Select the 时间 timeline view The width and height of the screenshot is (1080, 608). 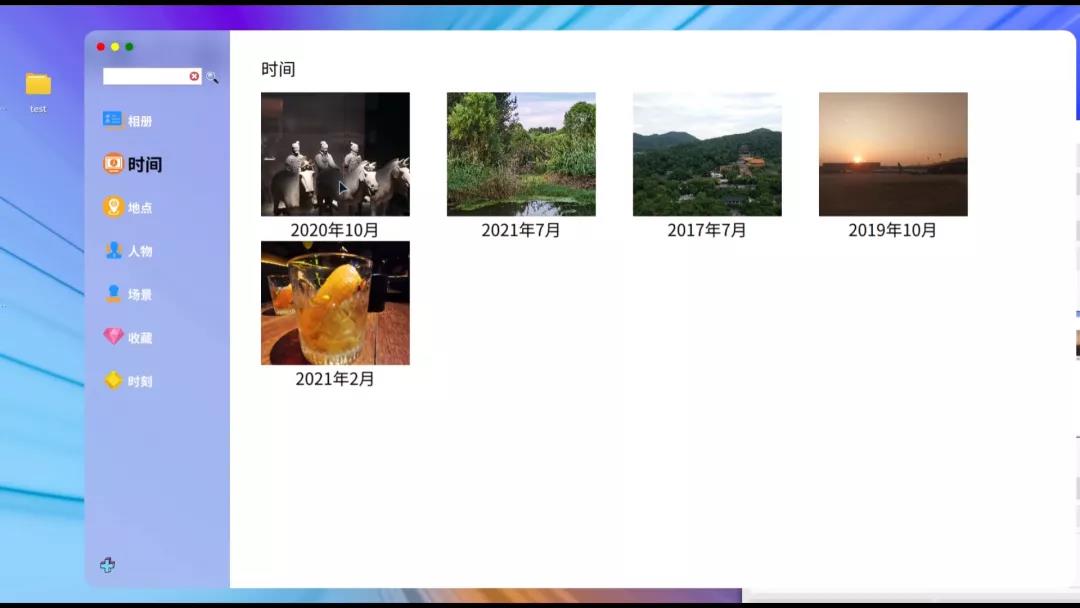coord(135,164)
